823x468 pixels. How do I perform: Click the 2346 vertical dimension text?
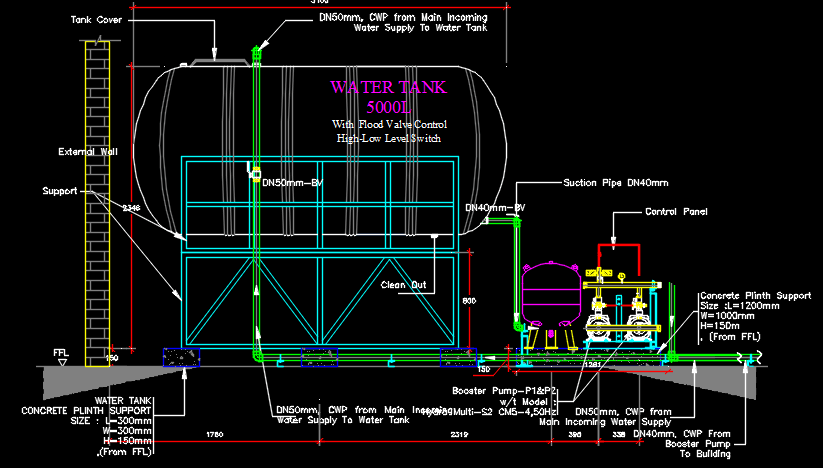(131, 208)
